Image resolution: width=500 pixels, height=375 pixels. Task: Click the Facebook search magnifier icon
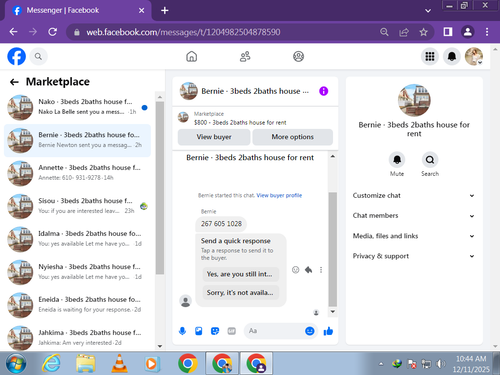[x=38, y=57]
